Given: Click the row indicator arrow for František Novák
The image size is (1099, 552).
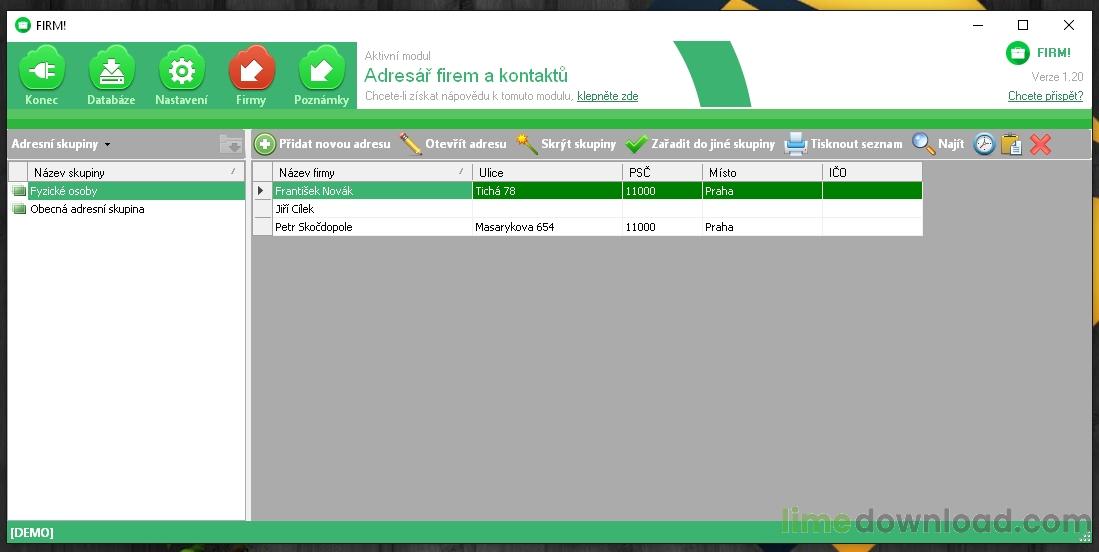Looking at the screenshot, I should 262,191.
